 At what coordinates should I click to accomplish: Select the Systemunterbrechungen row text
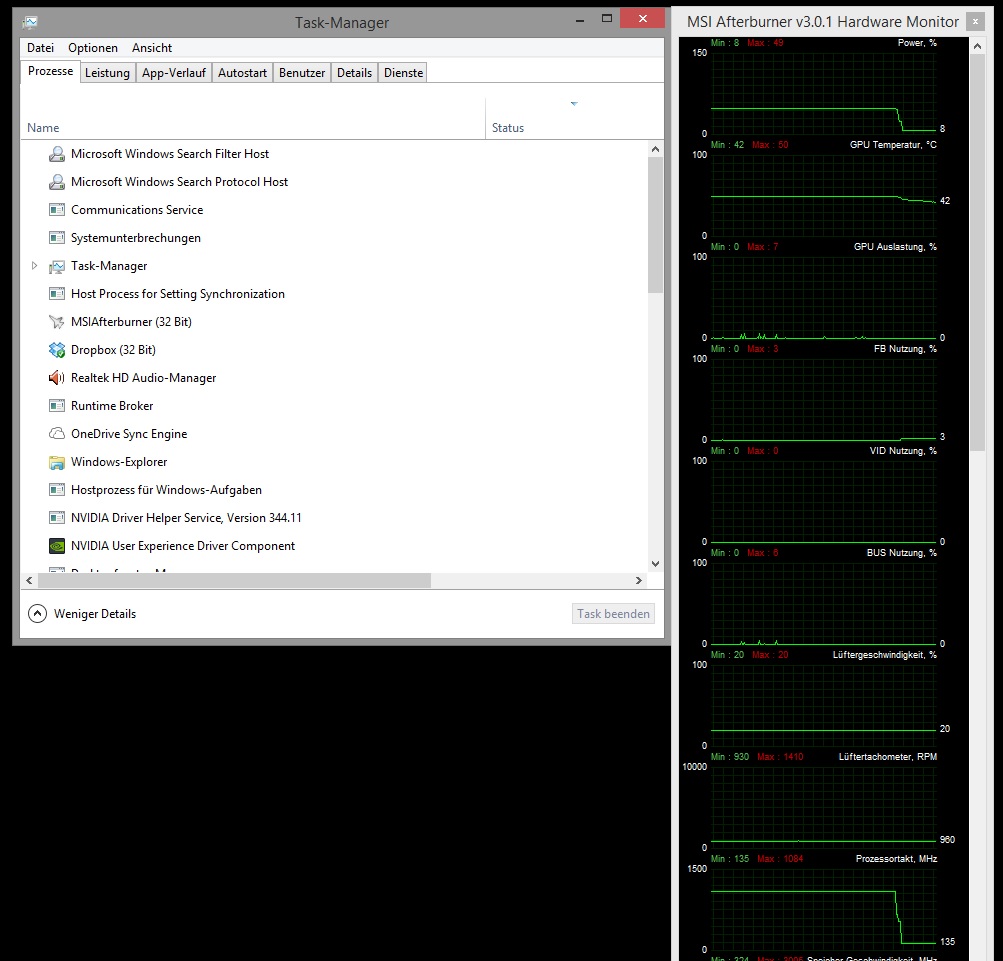(136, 238)
